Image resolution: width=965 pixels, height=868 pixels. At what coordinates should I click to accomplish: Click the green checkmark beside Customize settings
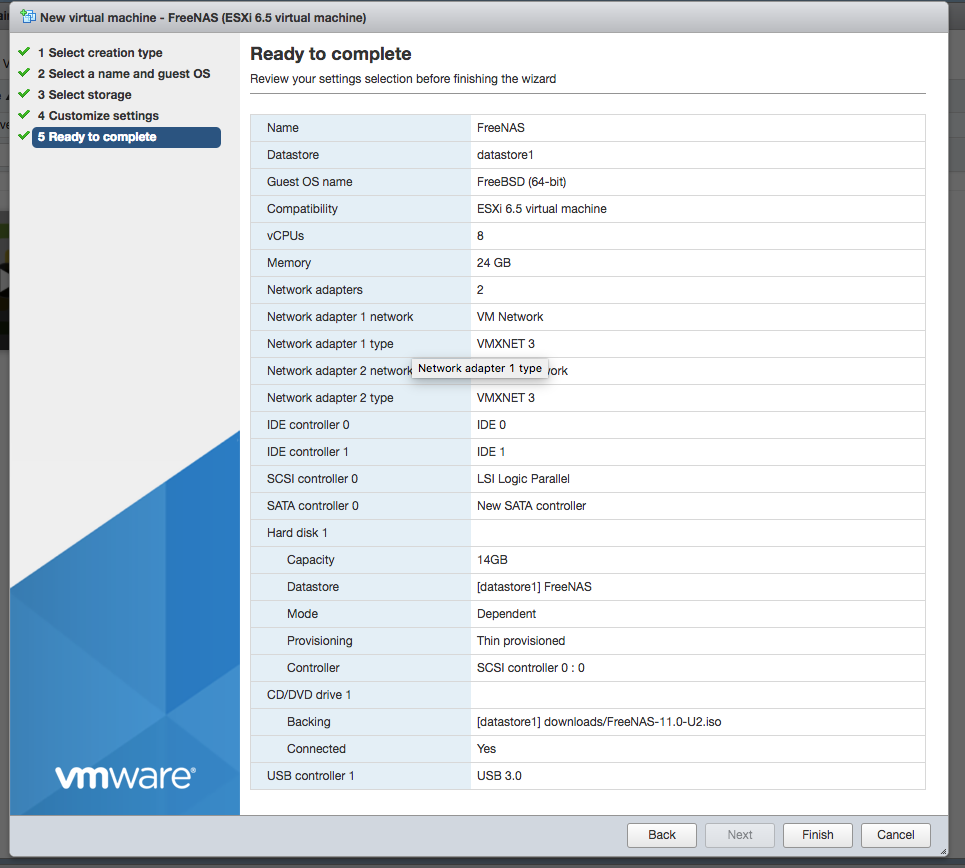coord(24,115)
